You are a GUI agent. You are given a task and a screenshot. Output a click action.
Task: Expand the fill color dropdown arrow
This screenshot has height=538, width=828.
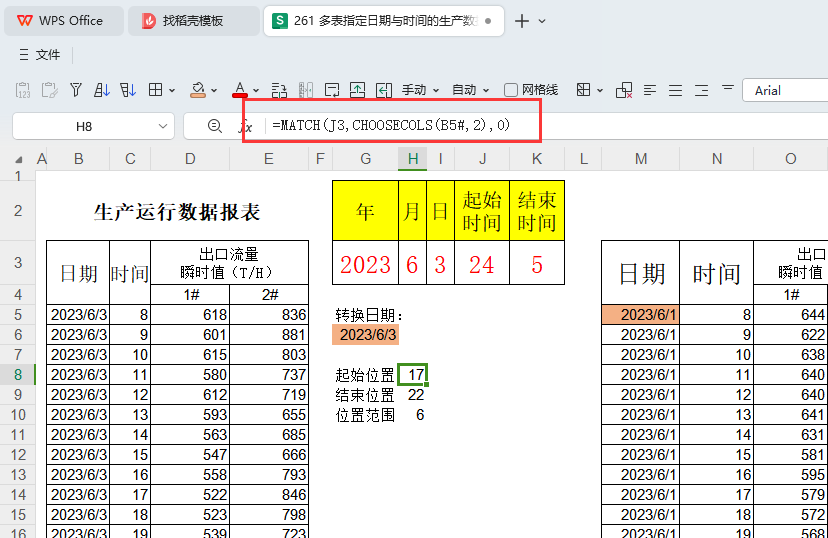[214, 91]
